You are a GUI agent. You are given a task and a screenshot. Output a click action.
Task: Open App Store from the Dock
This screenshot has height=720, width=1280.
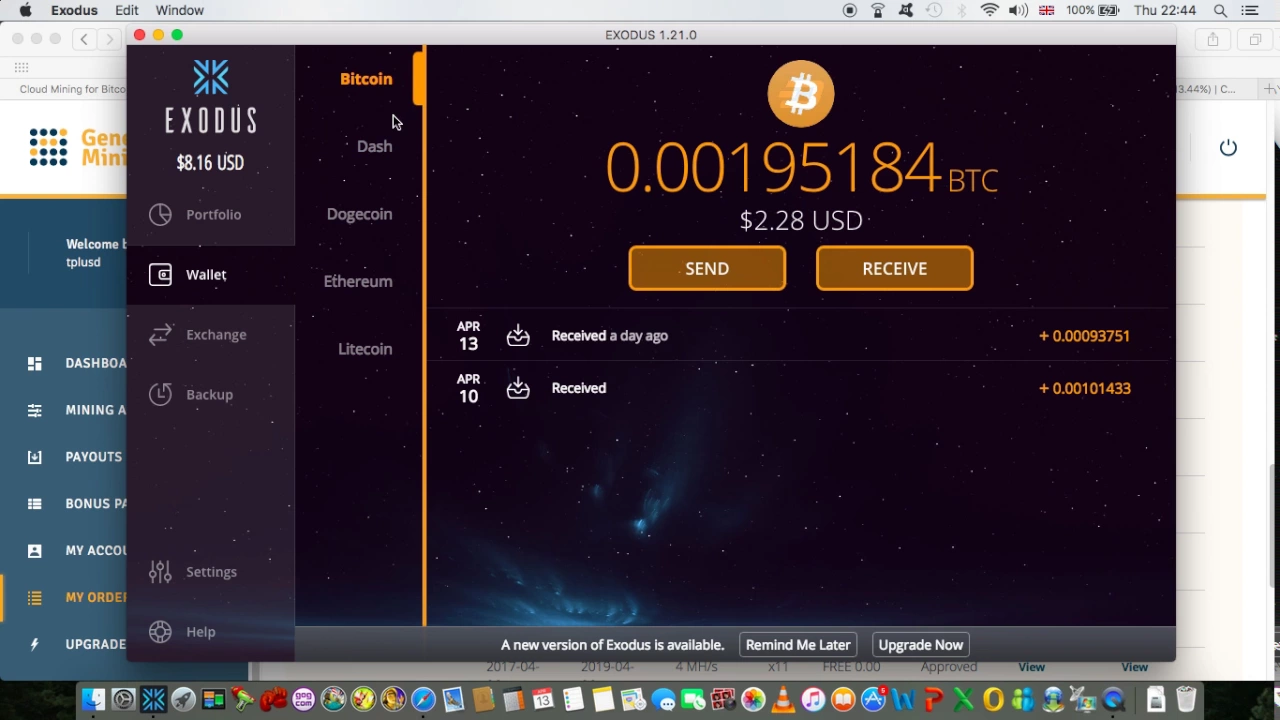[873, 699]
